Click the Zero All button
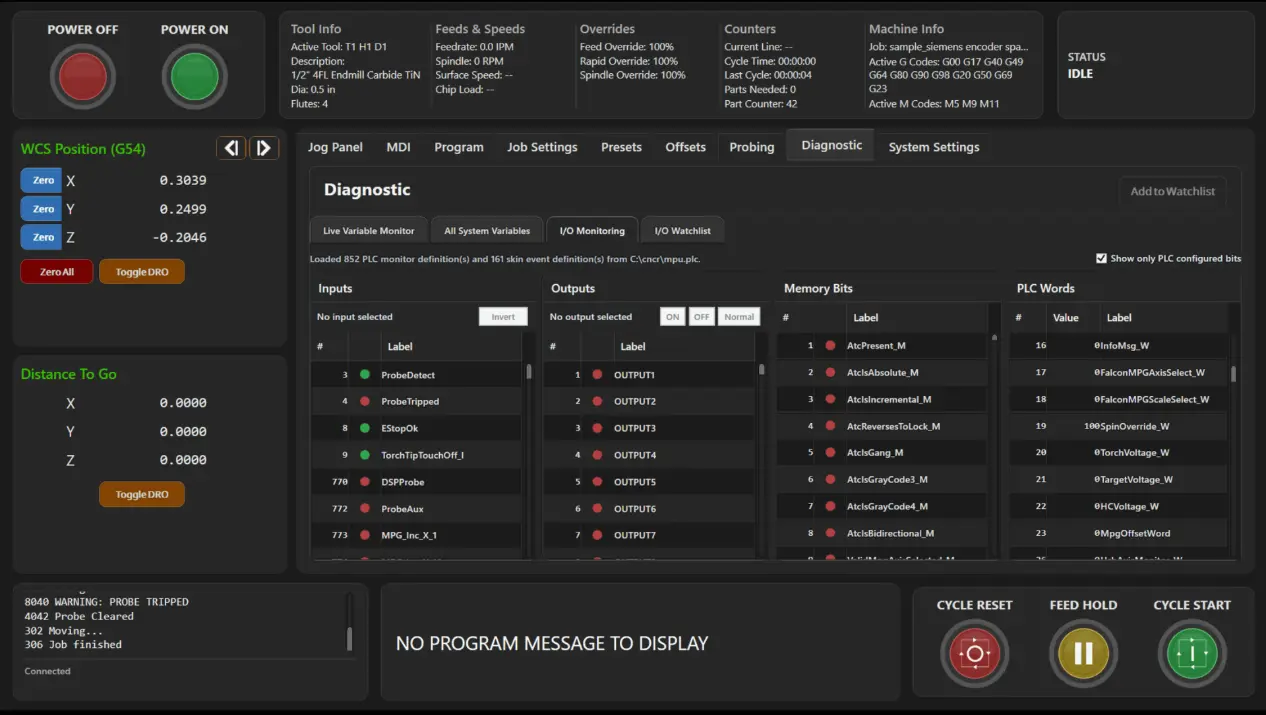This screenshot has height=715, width=1266. pos(57,272)
